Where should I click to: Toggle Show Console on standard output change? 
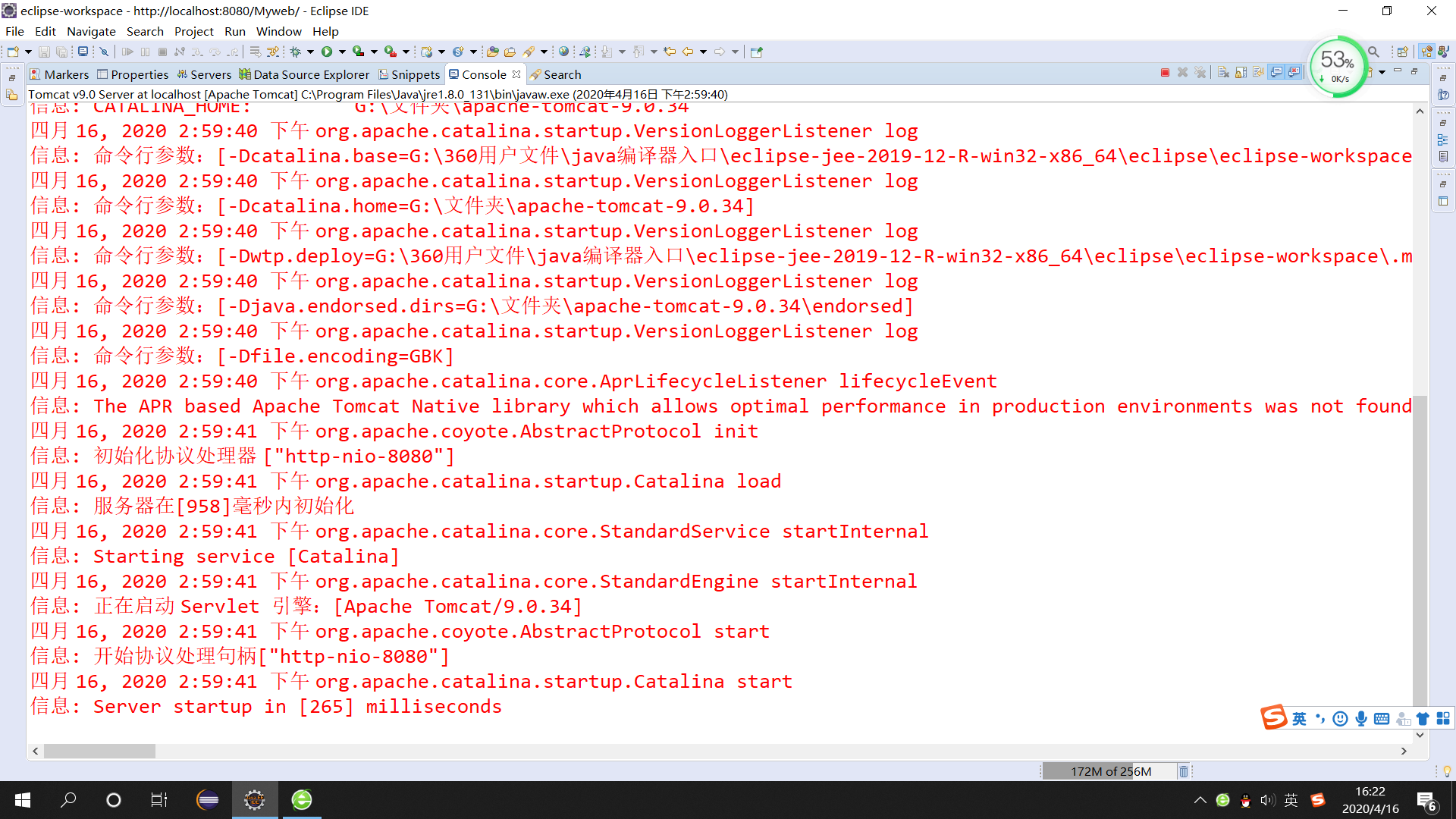[x=1277, y=73]
